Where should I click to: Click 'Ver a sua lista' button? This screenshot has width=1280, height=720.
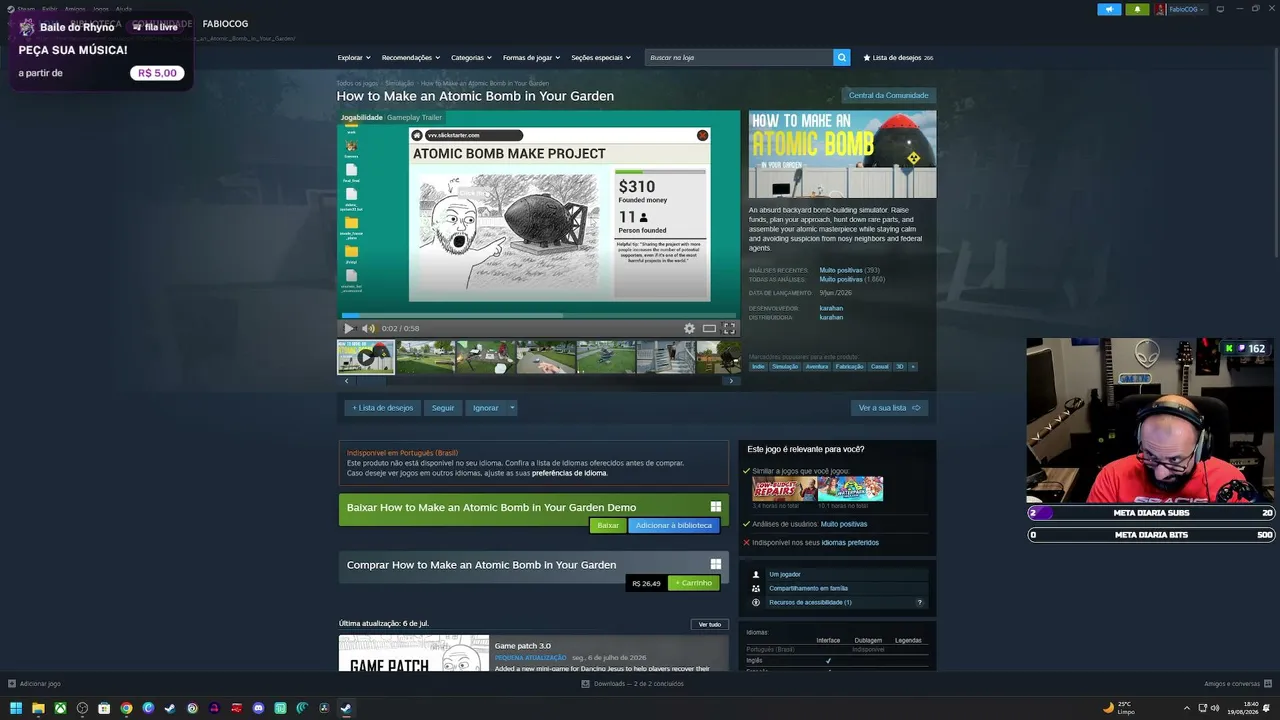(x=889, y=408)
